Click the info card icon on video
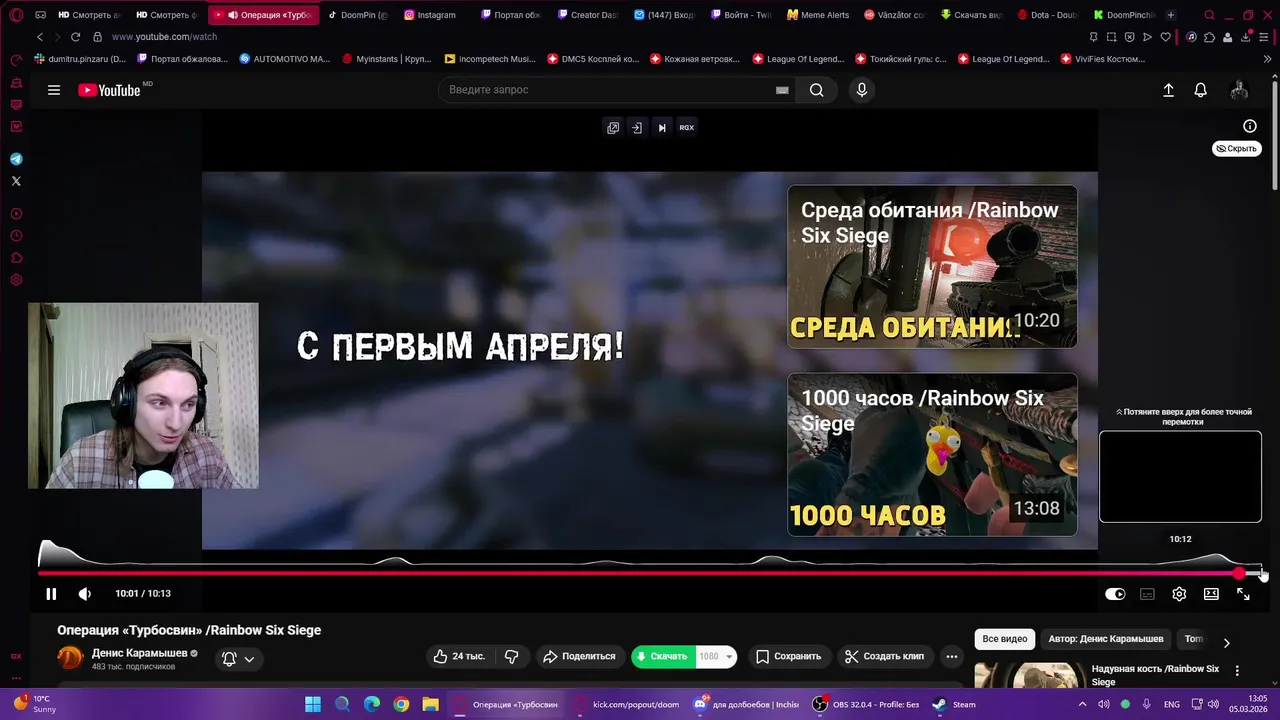1280x720 pixels. tap(1250, 126)
